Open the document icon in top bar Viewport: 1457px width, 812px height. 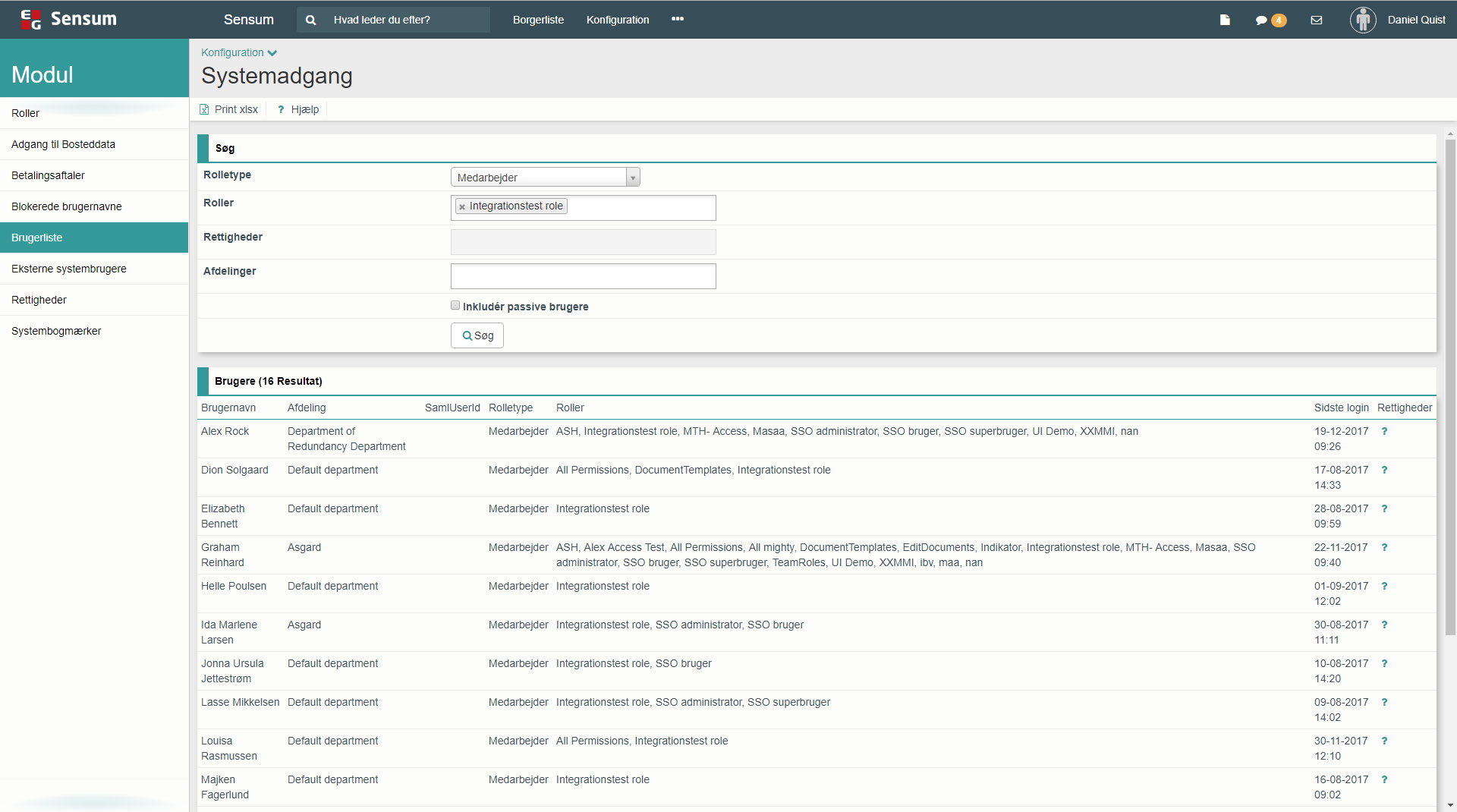coord(1225,20)
